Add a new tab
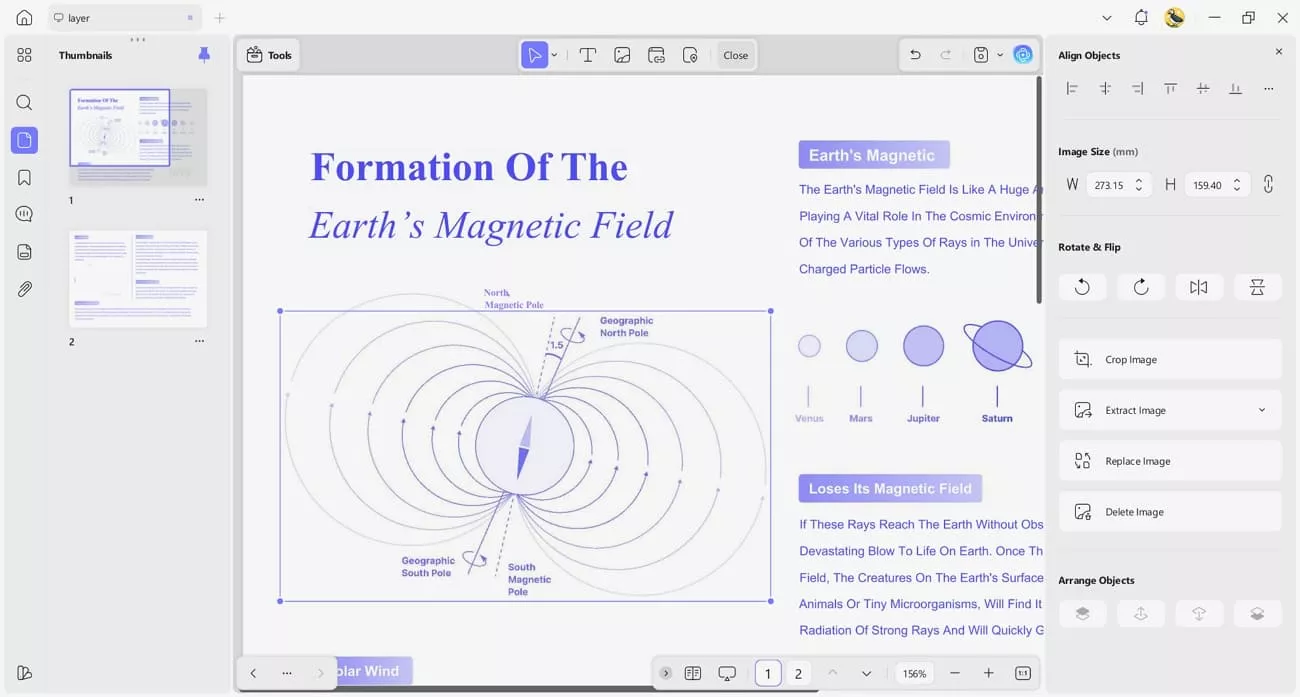 pyautogui.click(x=220, y=18)
